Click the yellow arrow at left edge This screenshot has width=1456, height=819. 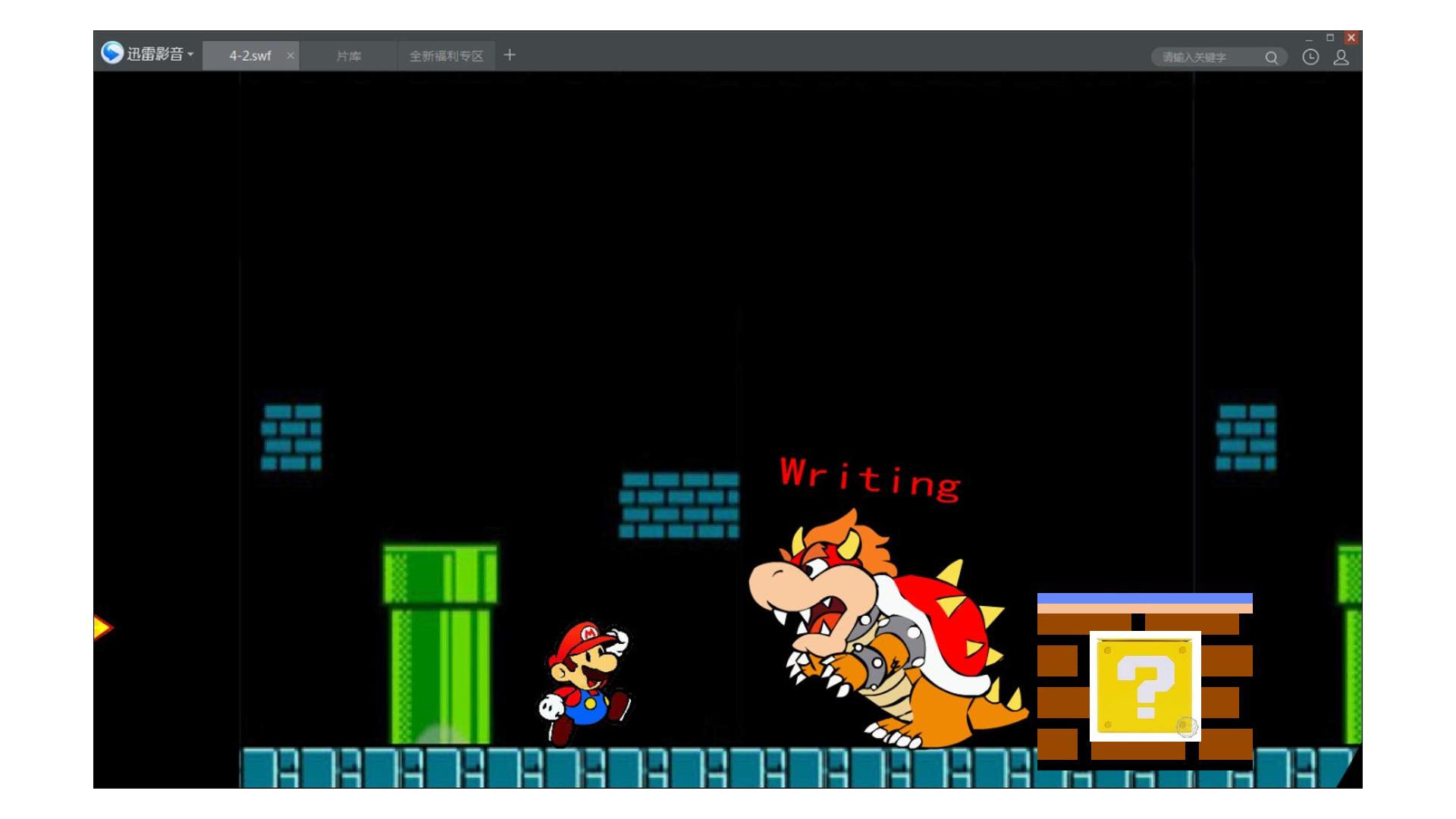tap(103, 627)
